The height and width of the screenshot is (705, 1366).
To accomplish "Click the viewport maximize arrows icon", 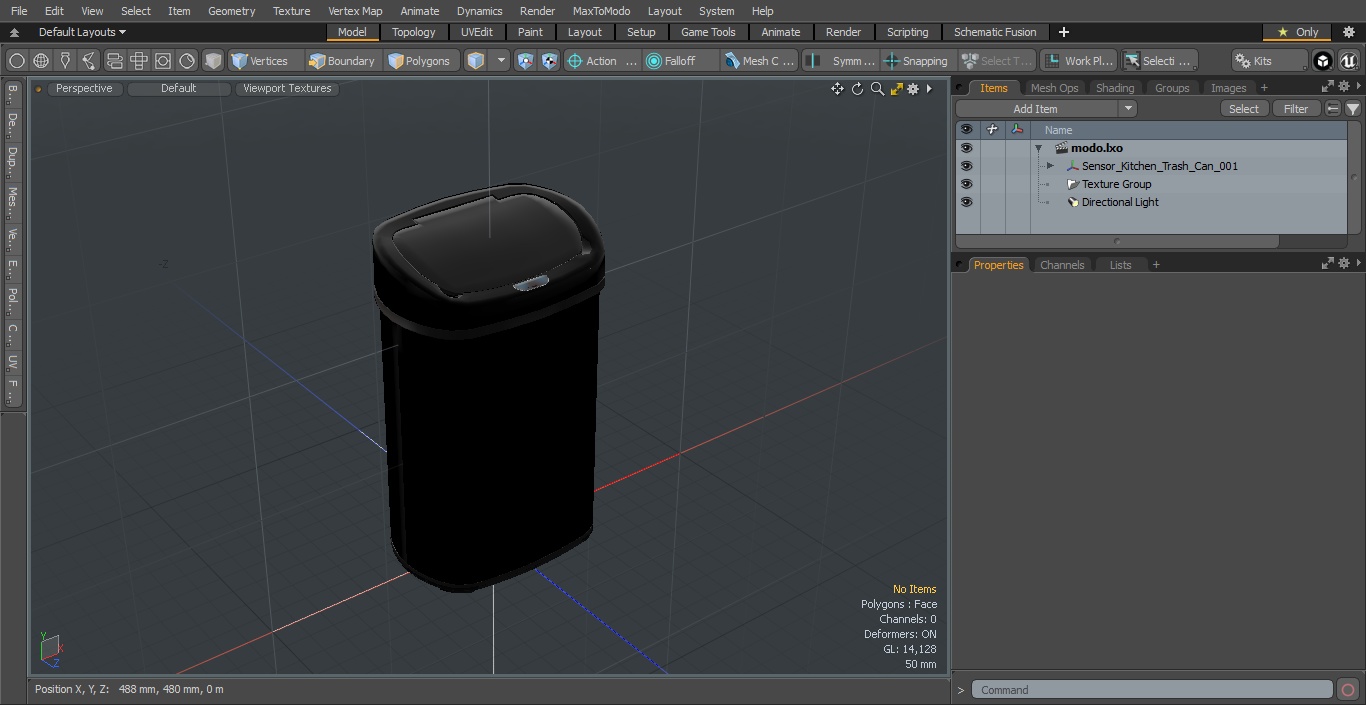I will tap(896, 89).
